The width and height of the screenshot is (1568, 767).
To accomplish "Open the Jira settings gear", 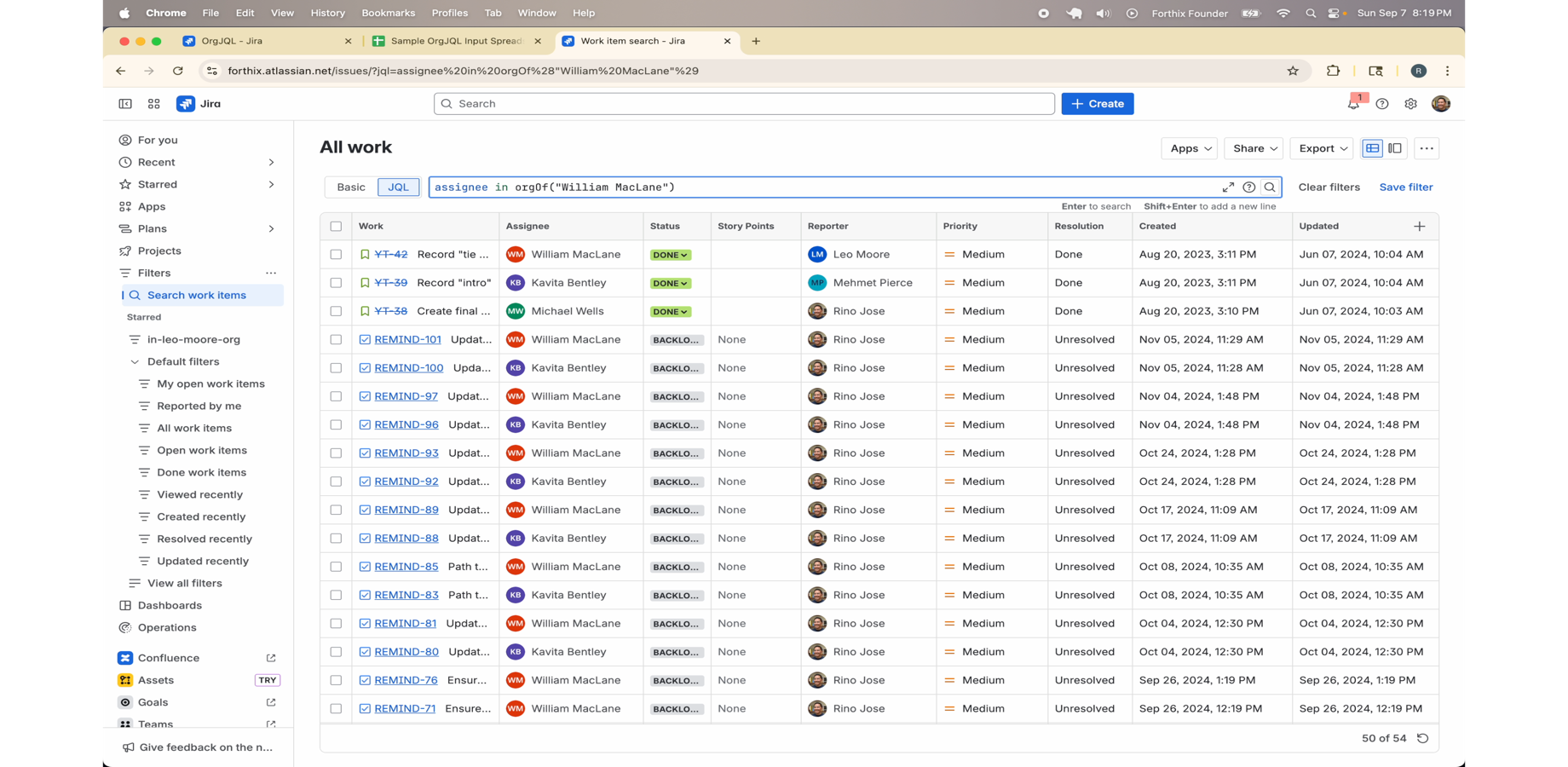I will click(x=1410, y=104).
